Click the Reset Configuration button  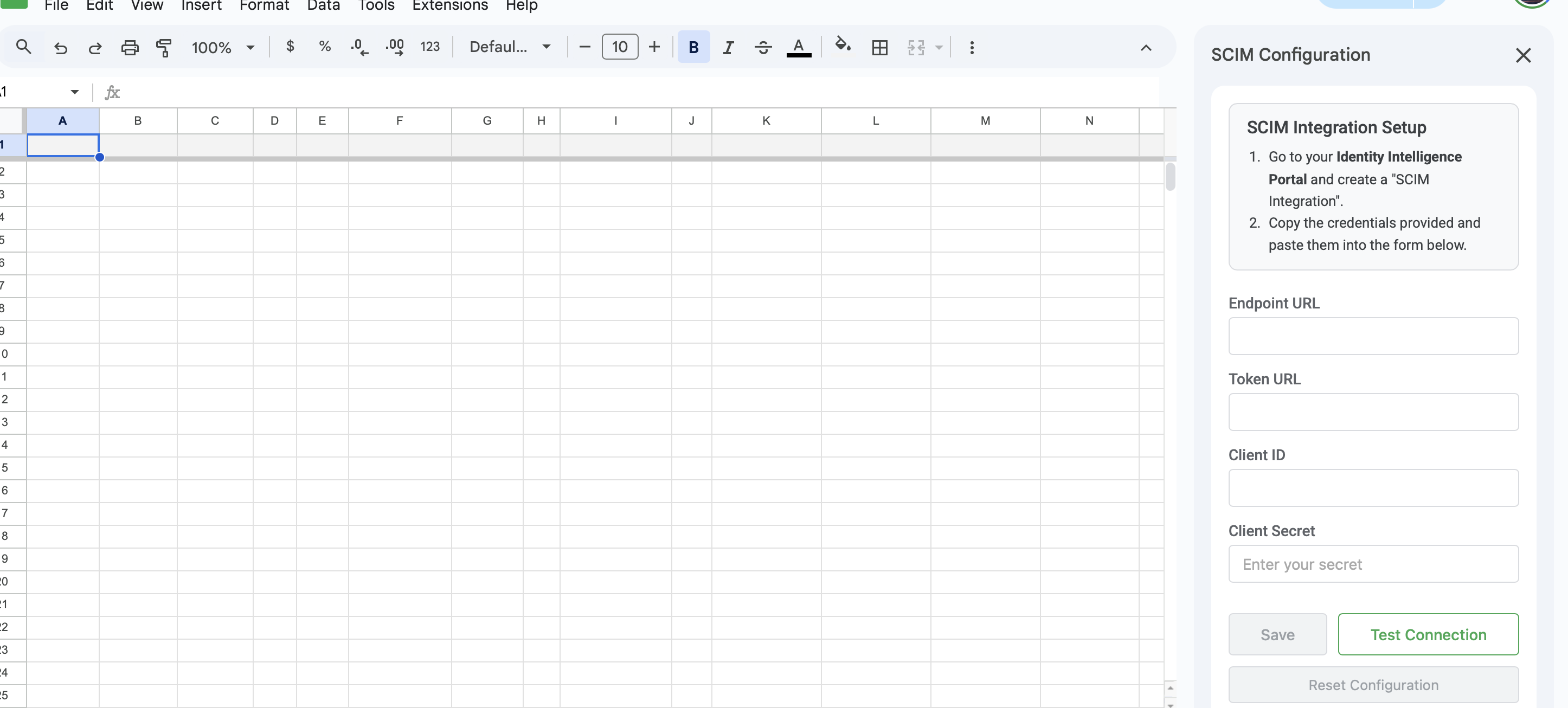[x=1373, y=685]
